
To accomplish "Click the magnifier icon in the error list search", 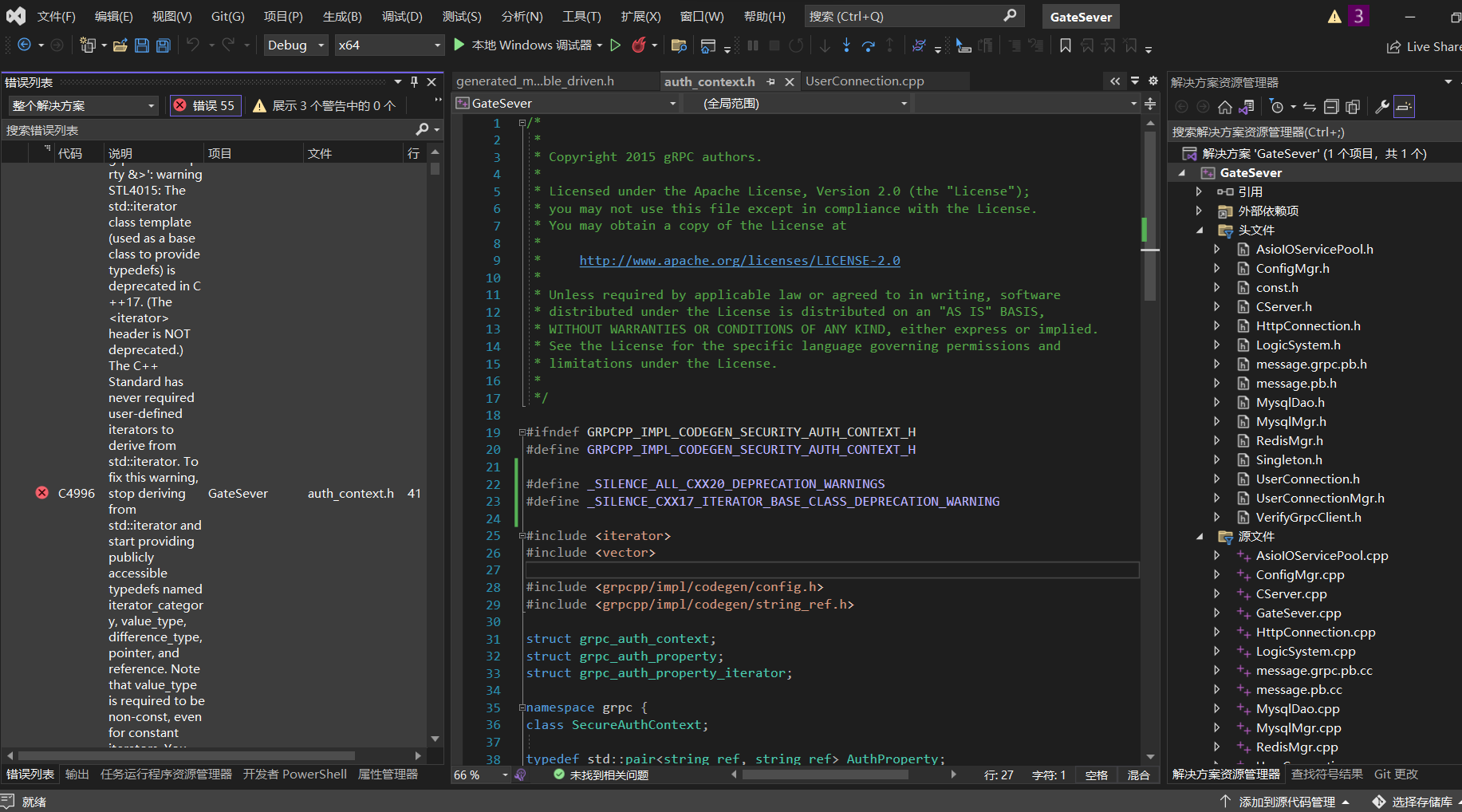I will point(423,129).
